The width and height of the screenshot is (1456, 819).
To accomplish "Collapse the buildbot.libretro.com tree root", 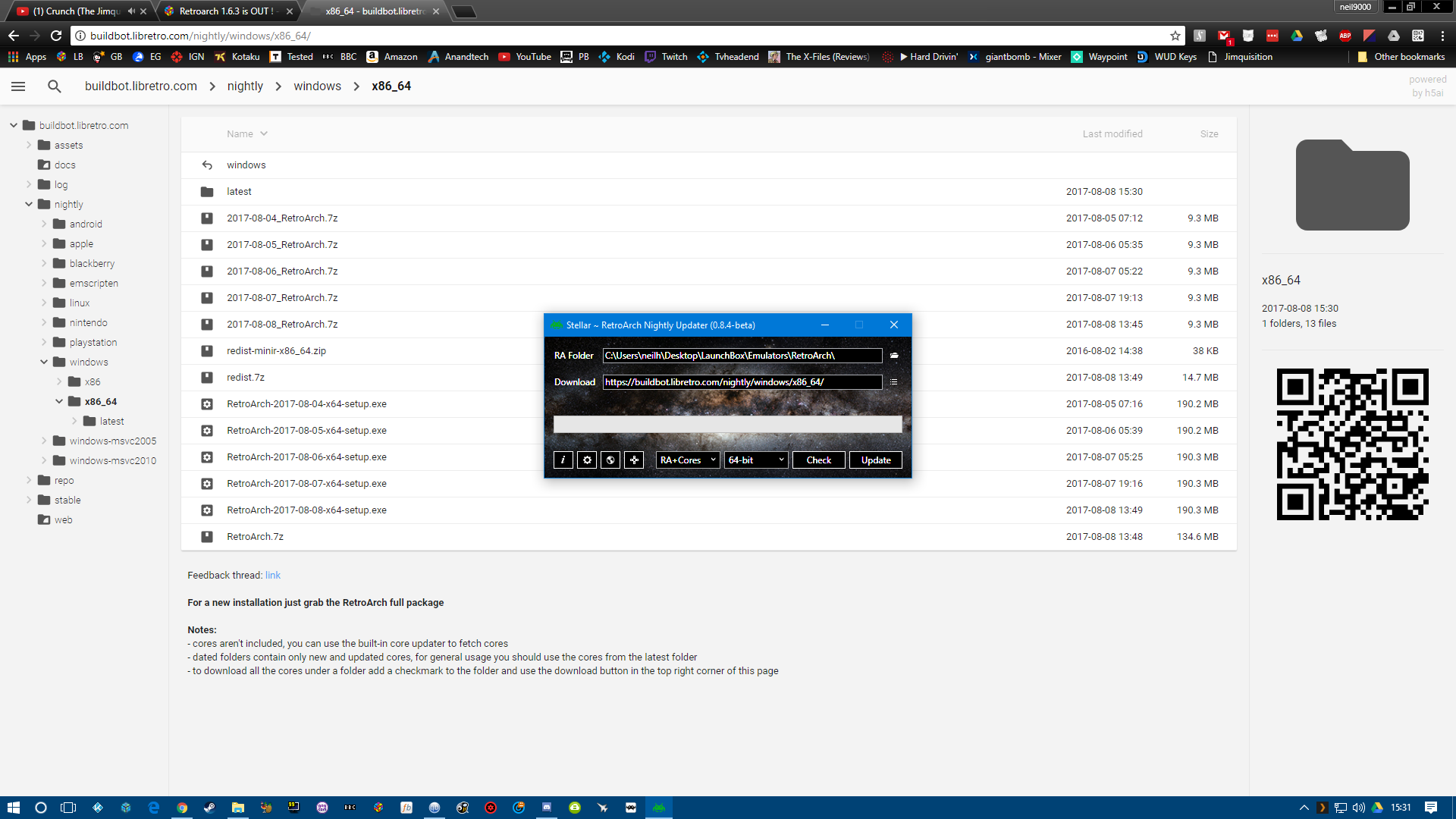I will coord(14,125).
